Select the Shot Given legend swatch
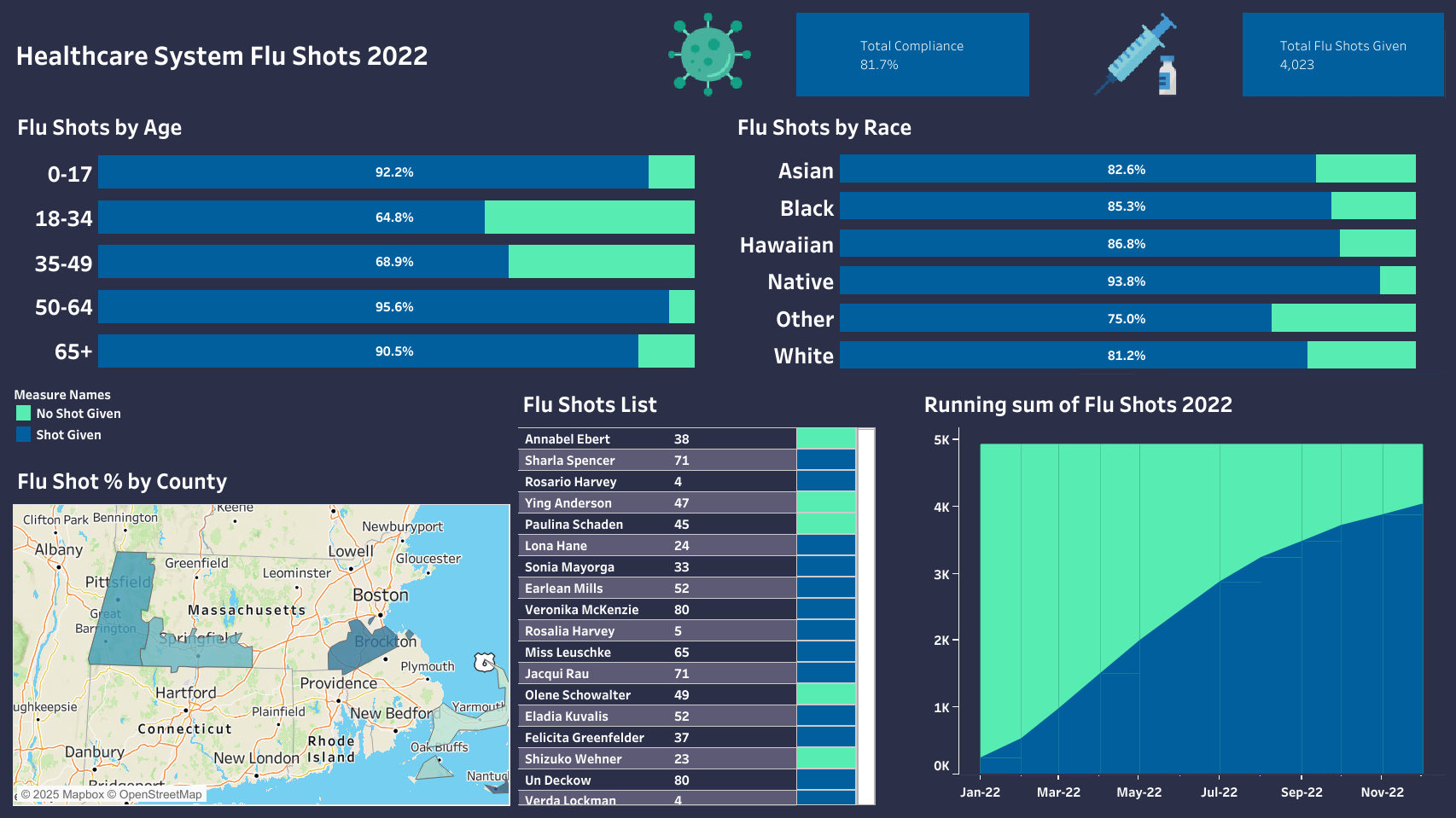 pyautogui.click(x=23, y=434)
